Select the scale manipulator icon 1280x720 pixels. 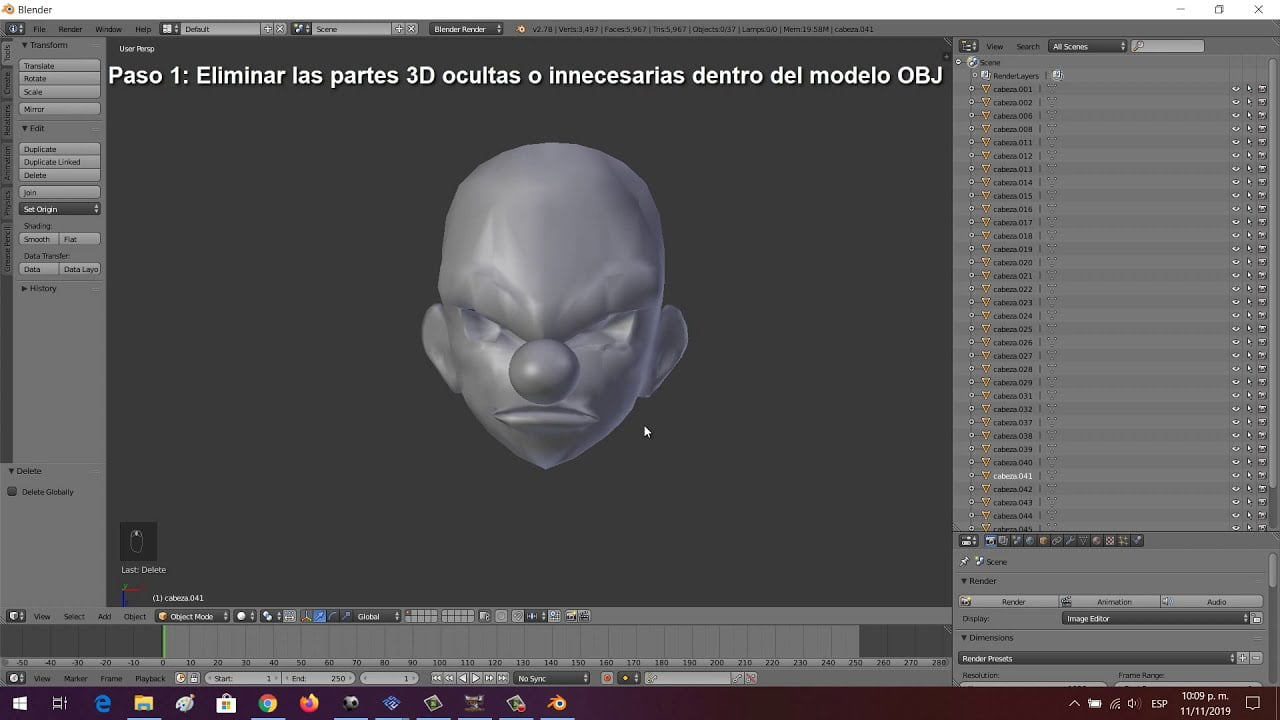[x=345, y=616]
